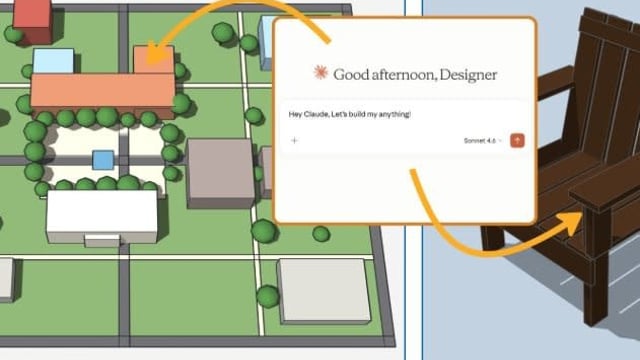
Task: Open the Sonnet 4.6 model selector
Action: tap(482, 141)
